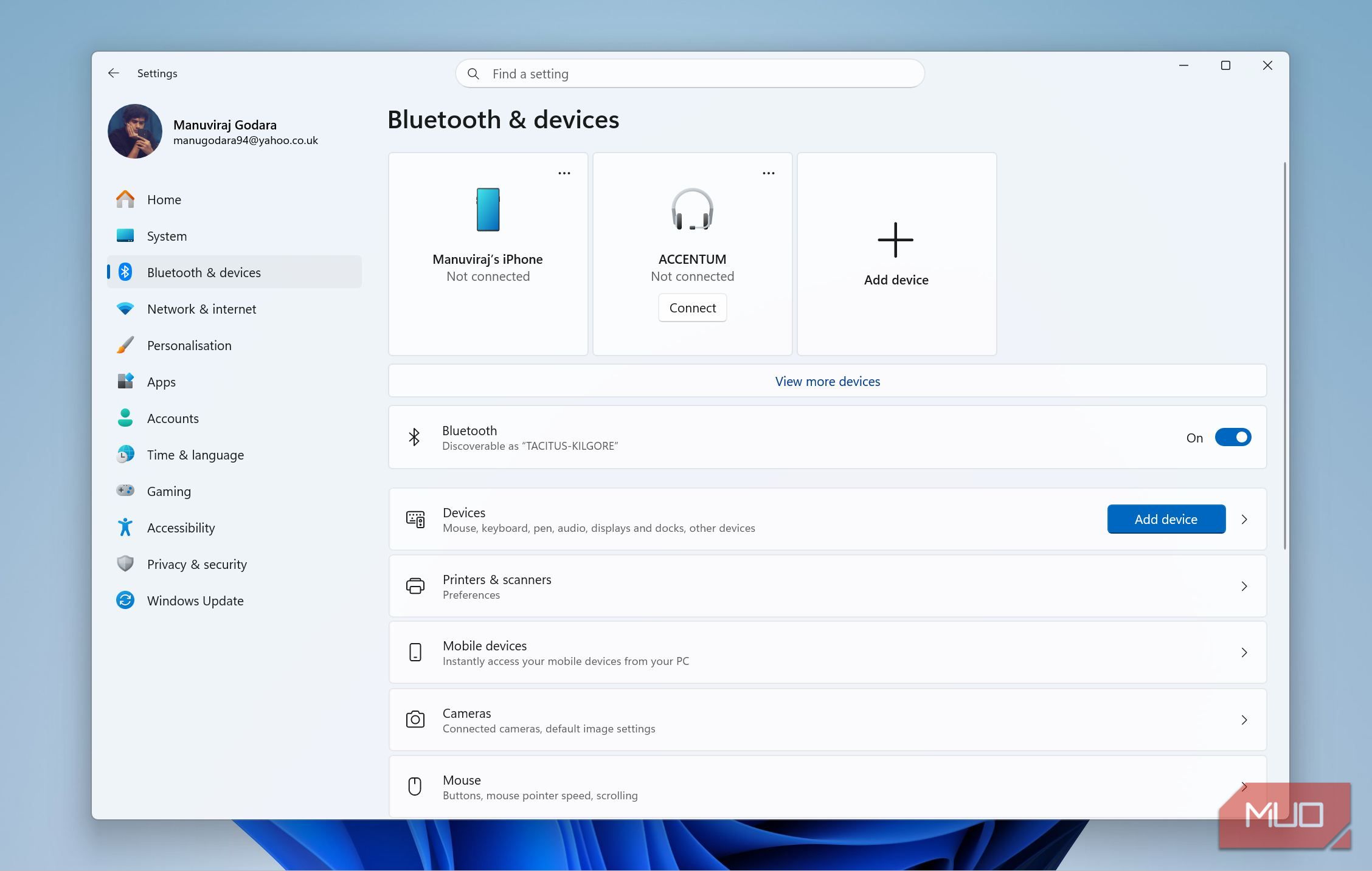Viewport: 1372px width, 871px height.
Task: Open Gaming settings in sidebar
Action: 234,491
